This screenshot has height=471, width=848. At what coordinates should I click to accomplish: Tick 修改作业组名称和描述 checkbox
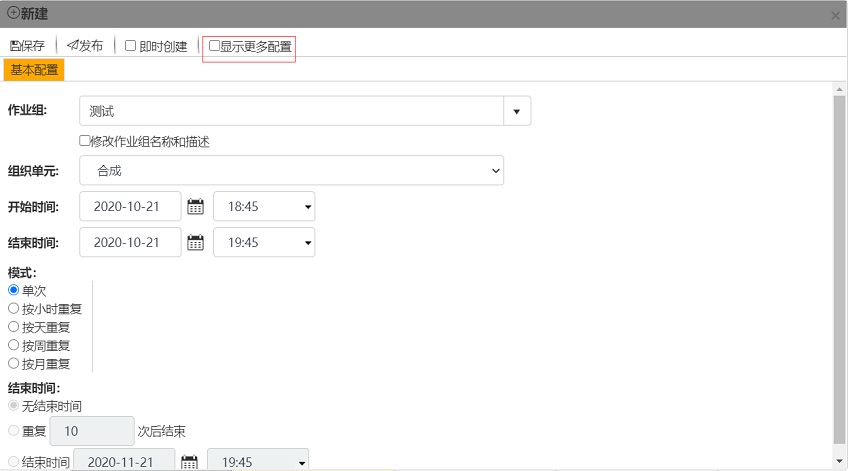pos(85,142)
